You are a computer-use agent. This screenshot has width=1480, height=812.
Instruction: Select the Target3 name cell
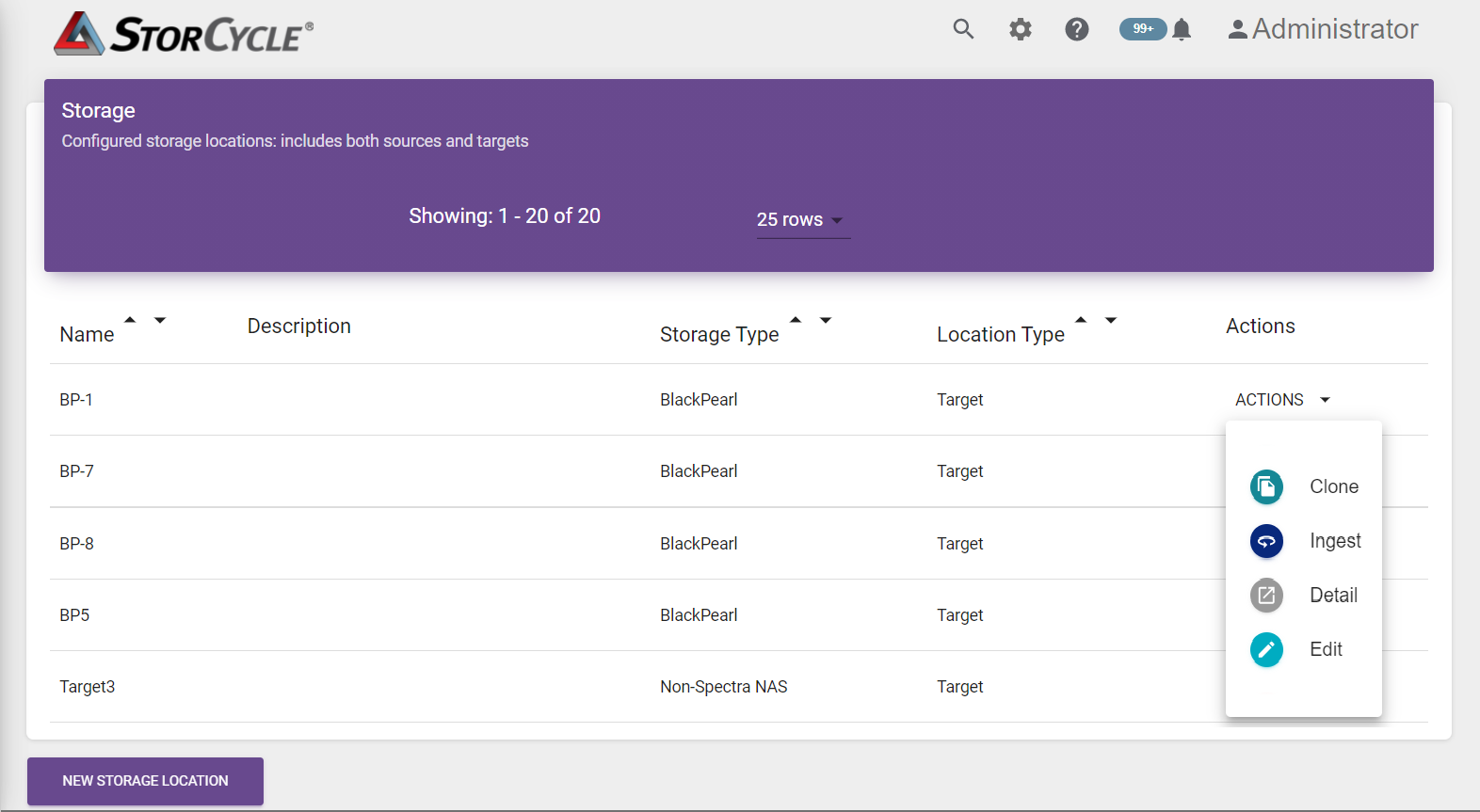pyautogui.click(x=88, y=687)
